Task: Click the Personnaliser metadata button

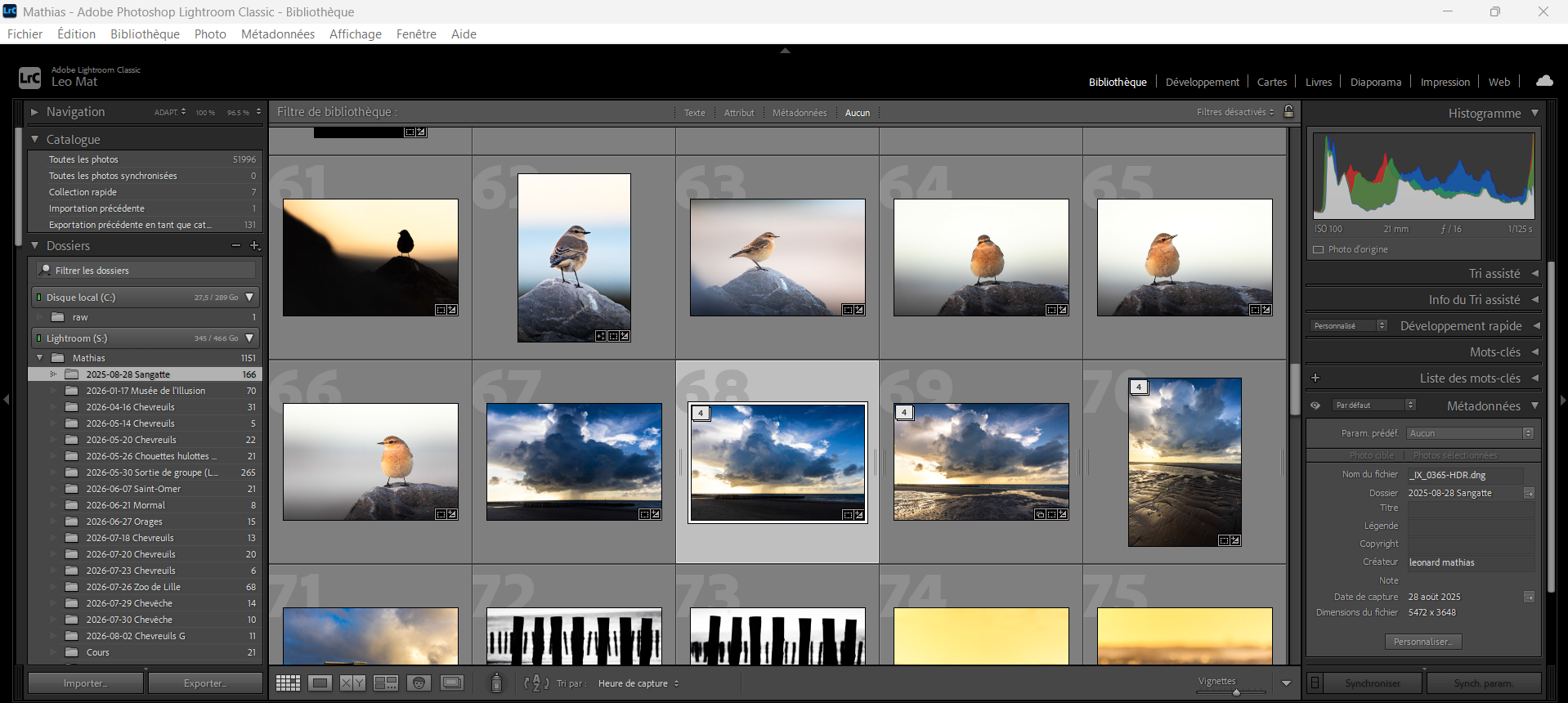Action: click(1423, 642)
